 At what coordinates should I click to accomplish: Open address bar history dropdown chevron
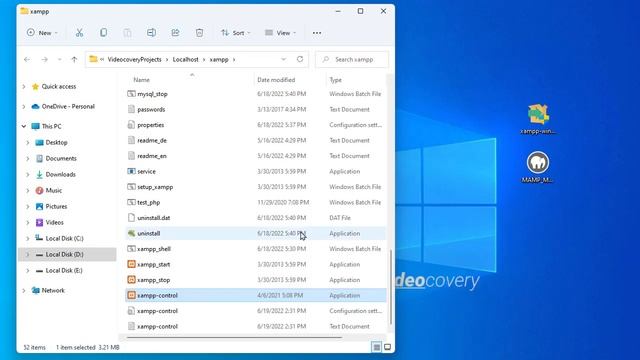point(283,60)
